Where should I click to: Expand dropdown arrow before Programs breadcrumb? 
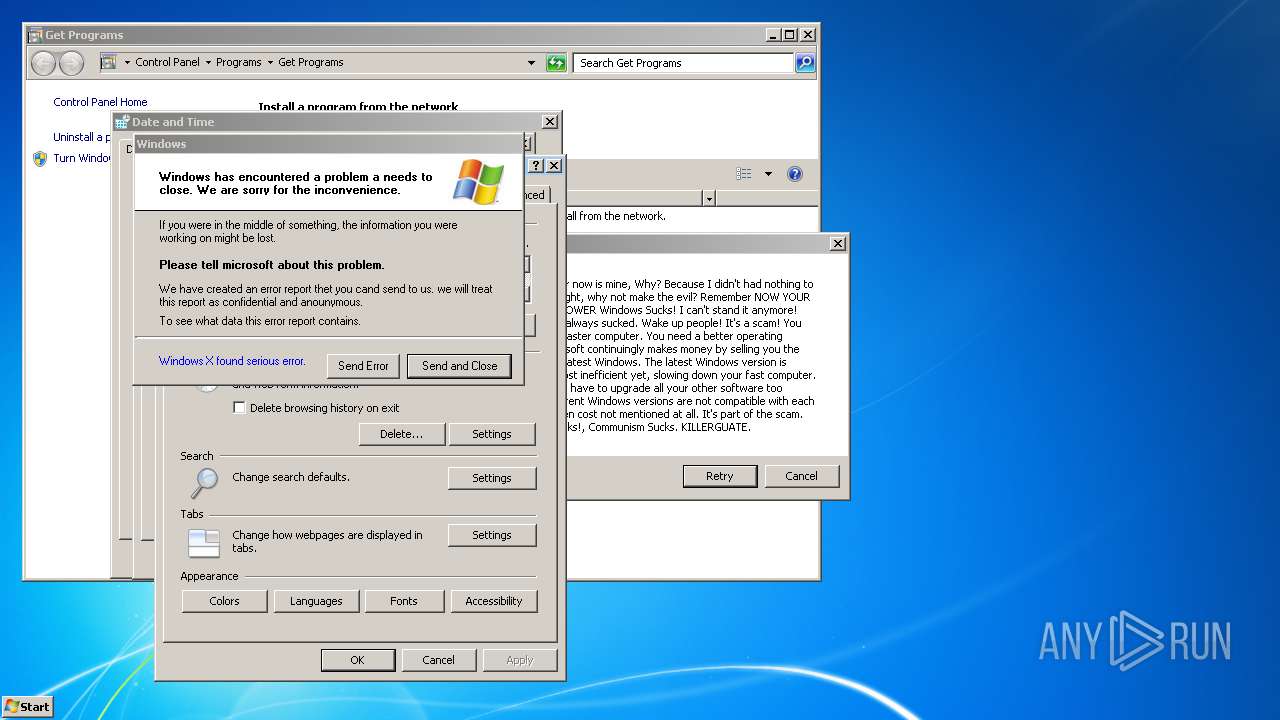pyautogui.click(x=208, y=62)
